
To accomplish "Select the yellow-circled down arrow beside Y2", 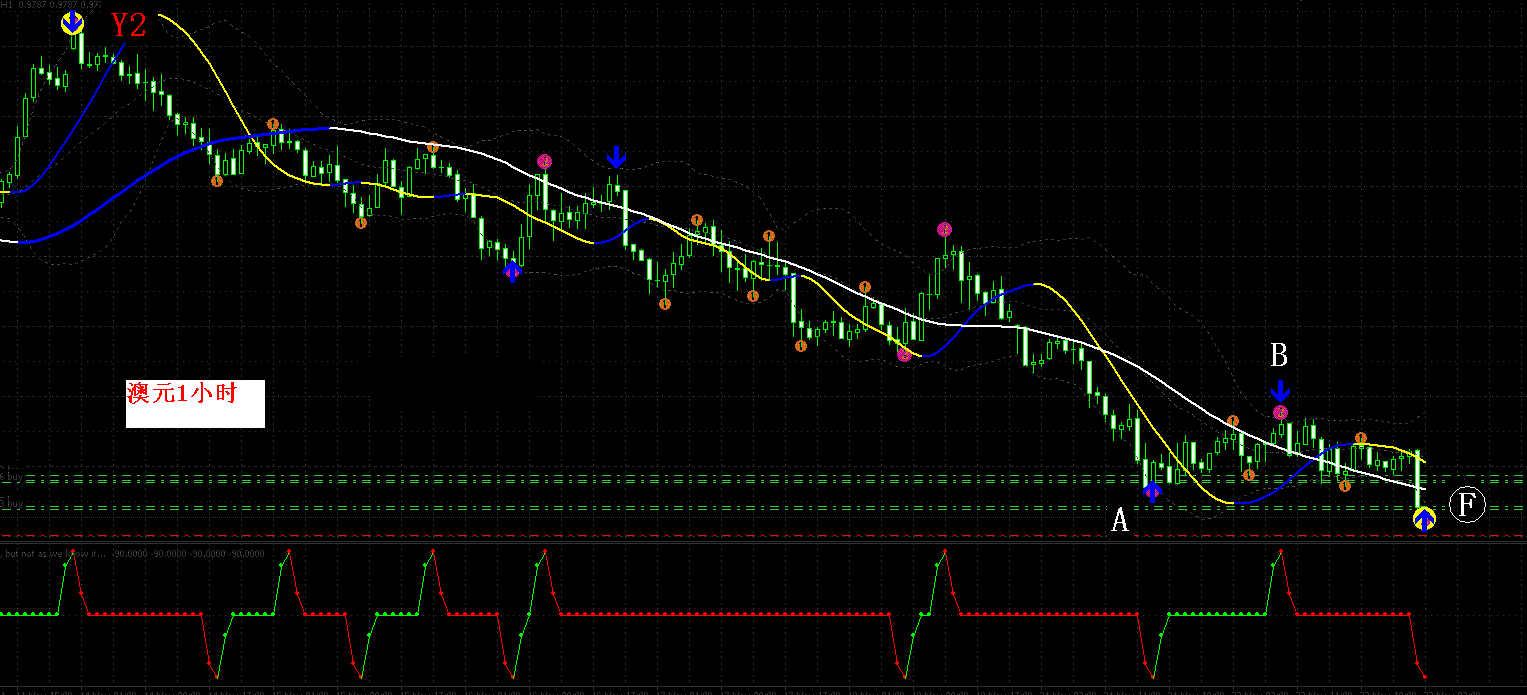I will click(72, 22).
